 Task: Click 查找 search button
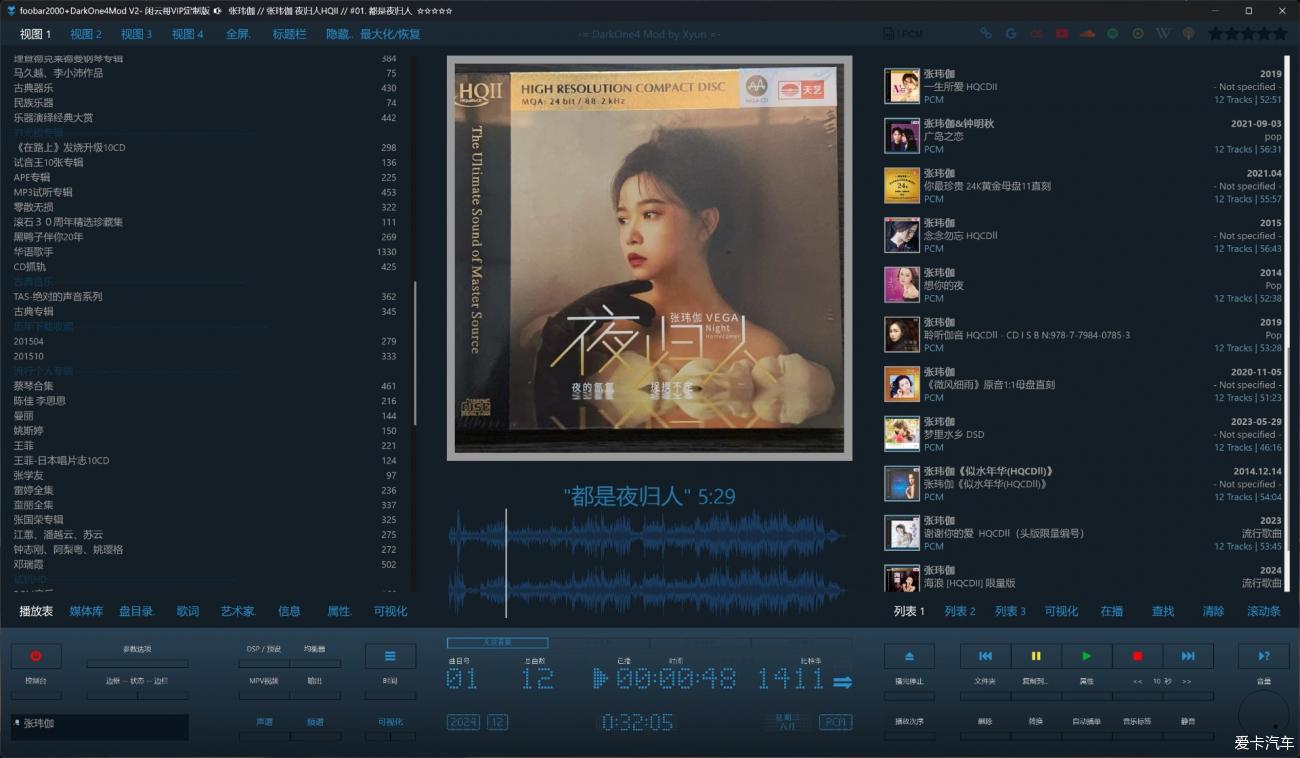1163,611
